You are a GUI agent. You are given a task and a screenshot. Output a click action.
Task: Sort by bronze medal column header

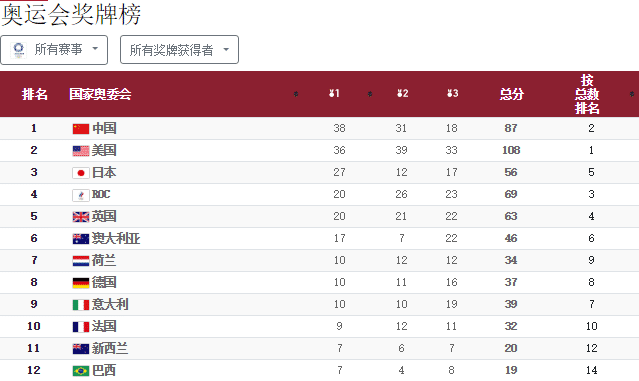point(452,94)
